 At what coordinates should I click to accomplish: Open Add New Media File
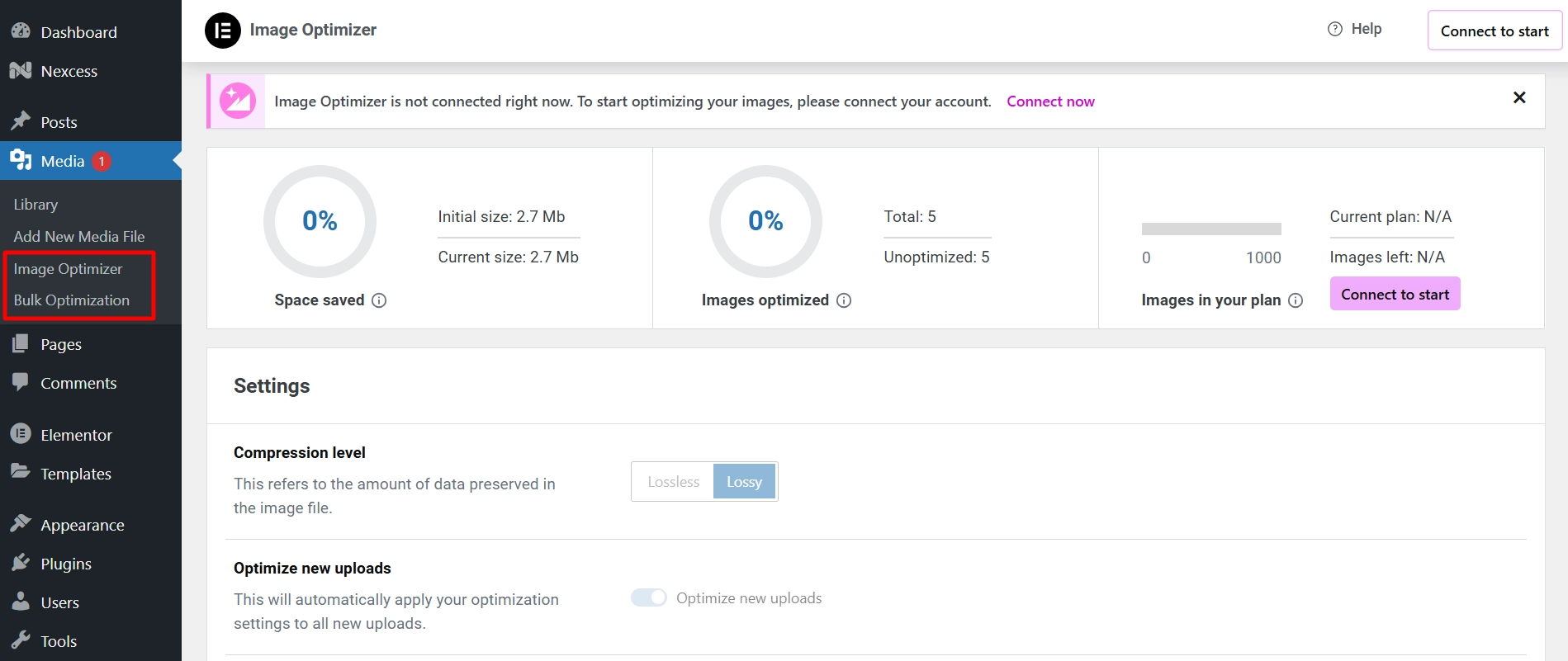(x=79, y=236)
